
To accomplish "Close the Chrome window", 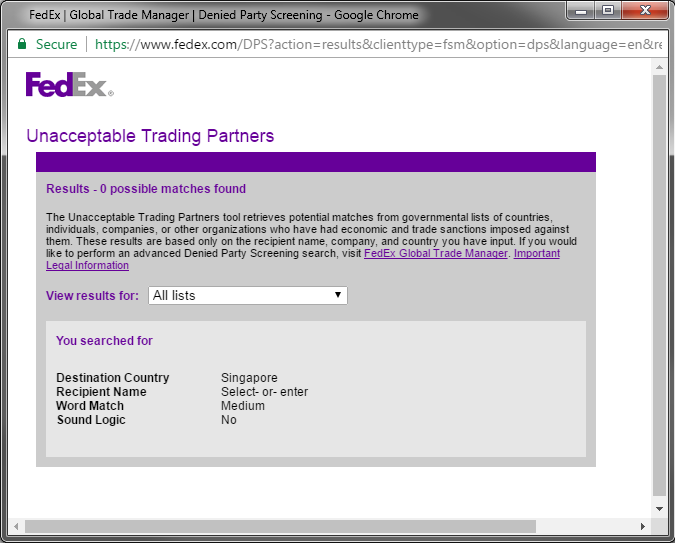I will pyautogui.click(x=644, y=11).
